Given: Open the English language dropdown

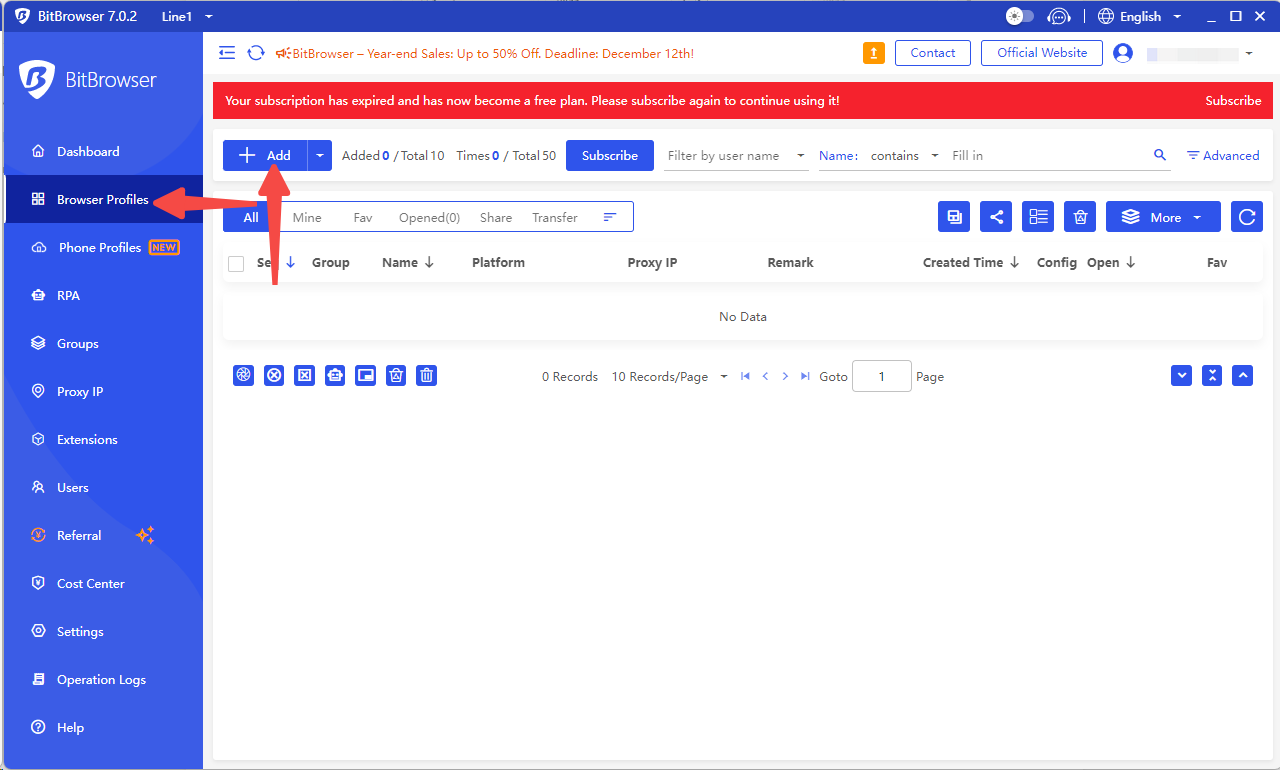Looking at the screenshot, I should click(x=1140, y=16).
